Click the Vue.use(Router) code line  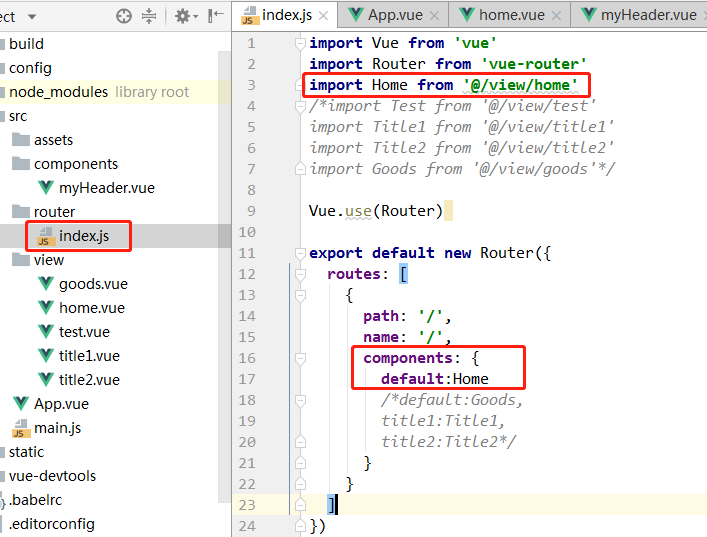click(376, 211)
